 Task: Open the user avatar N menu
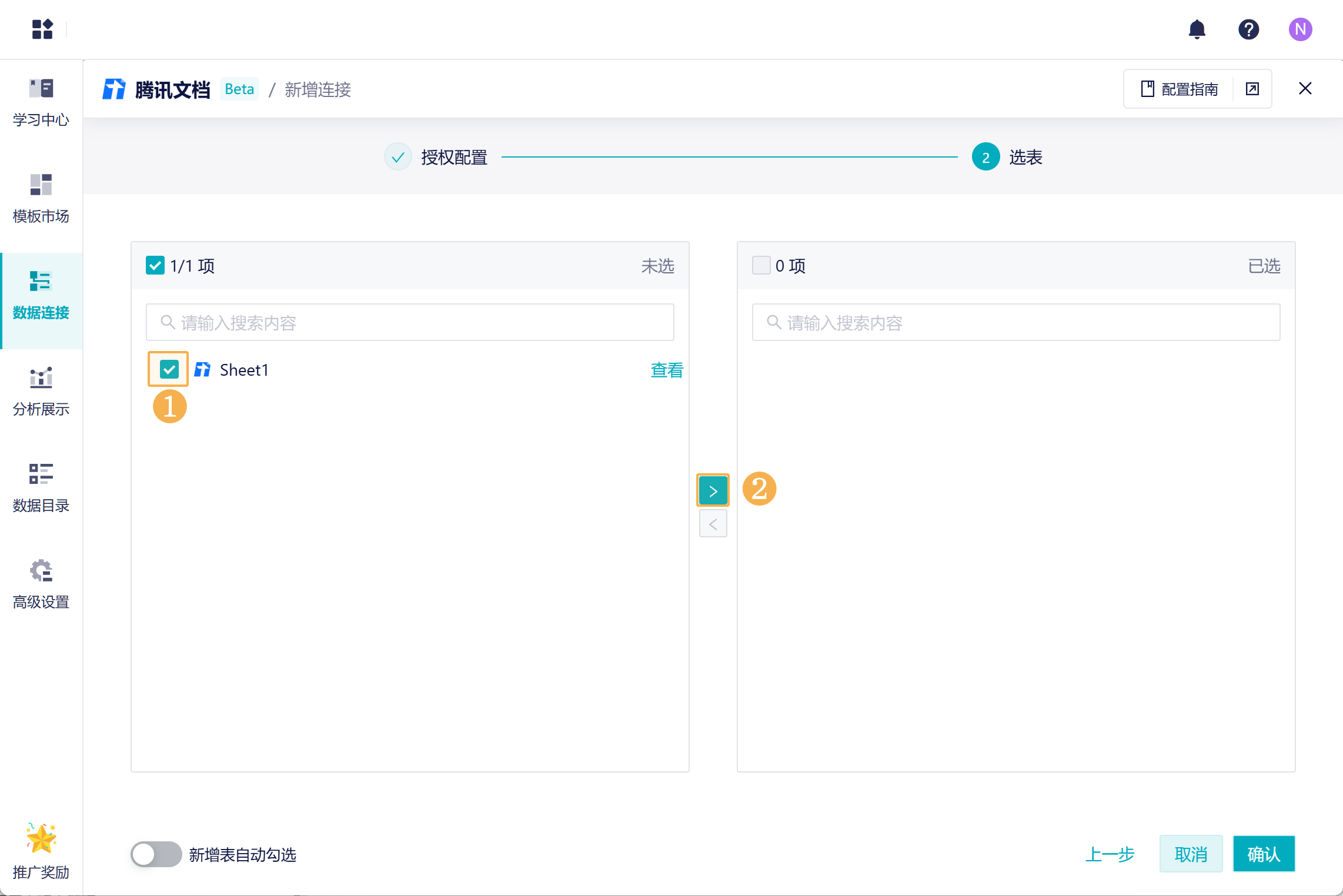[1300, 29]
